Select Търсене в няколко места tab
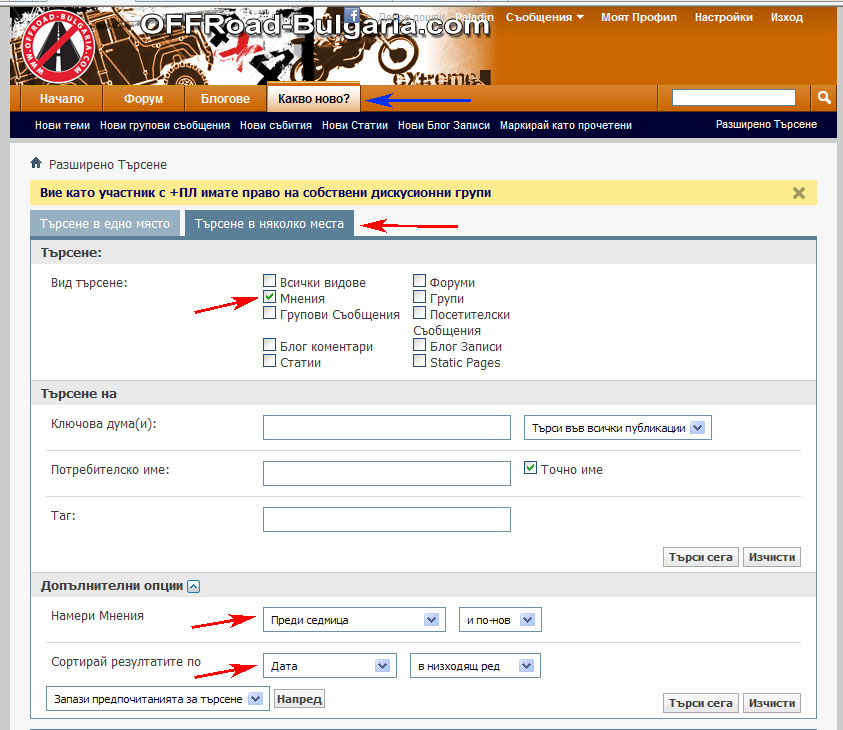 click(x=269, y=224)
